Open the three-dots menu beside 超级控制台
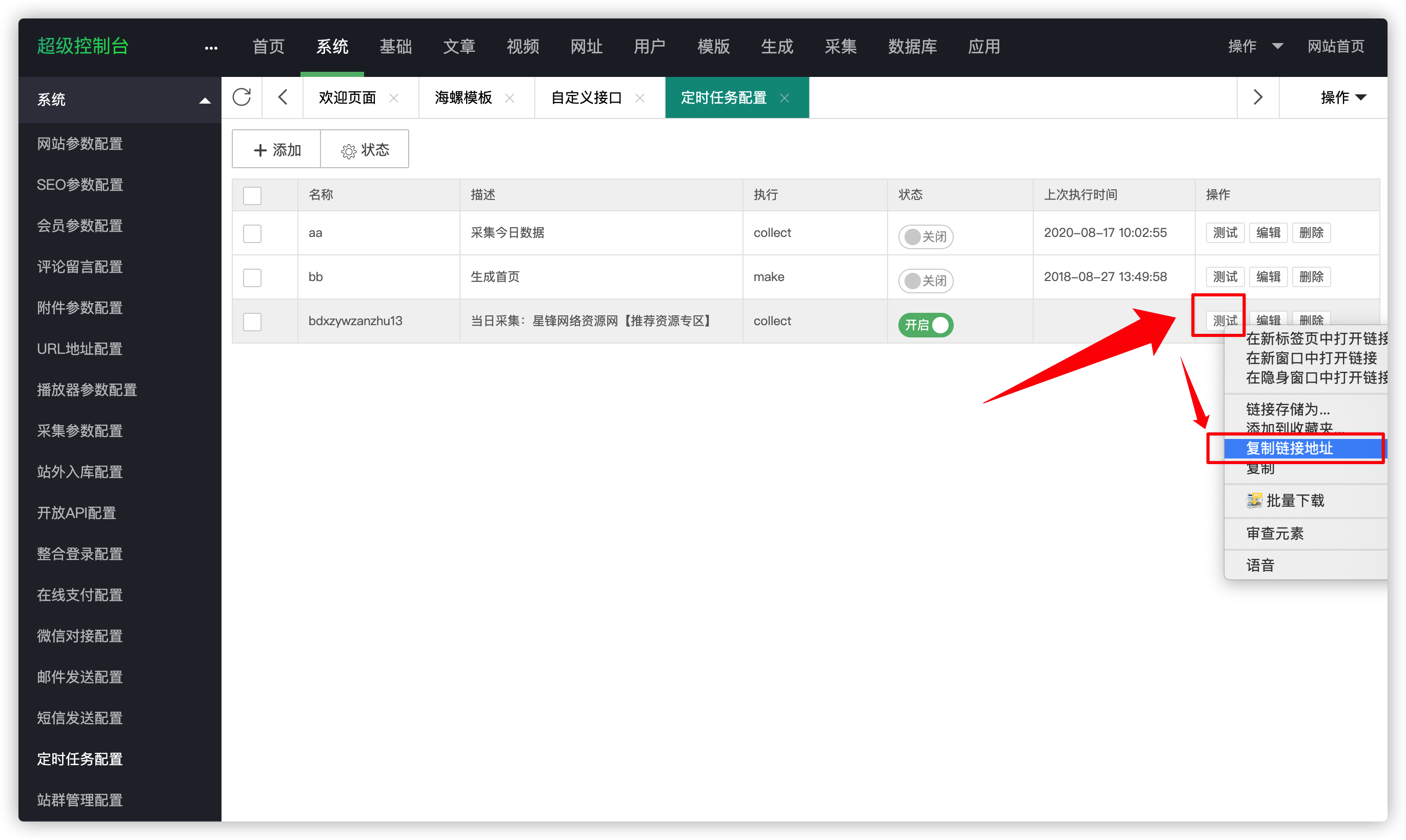 coord(211,48)
